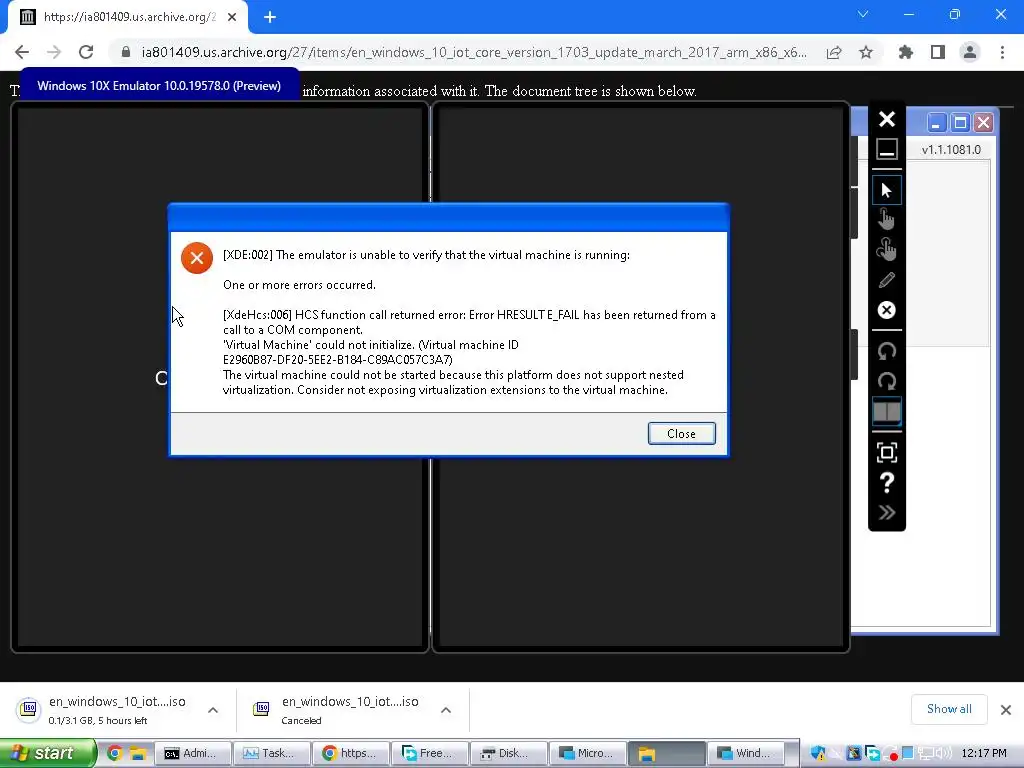Open the Windows start menu
Image resolution: width=1024 pixels, height=768 pixels.
click(47, 754)
